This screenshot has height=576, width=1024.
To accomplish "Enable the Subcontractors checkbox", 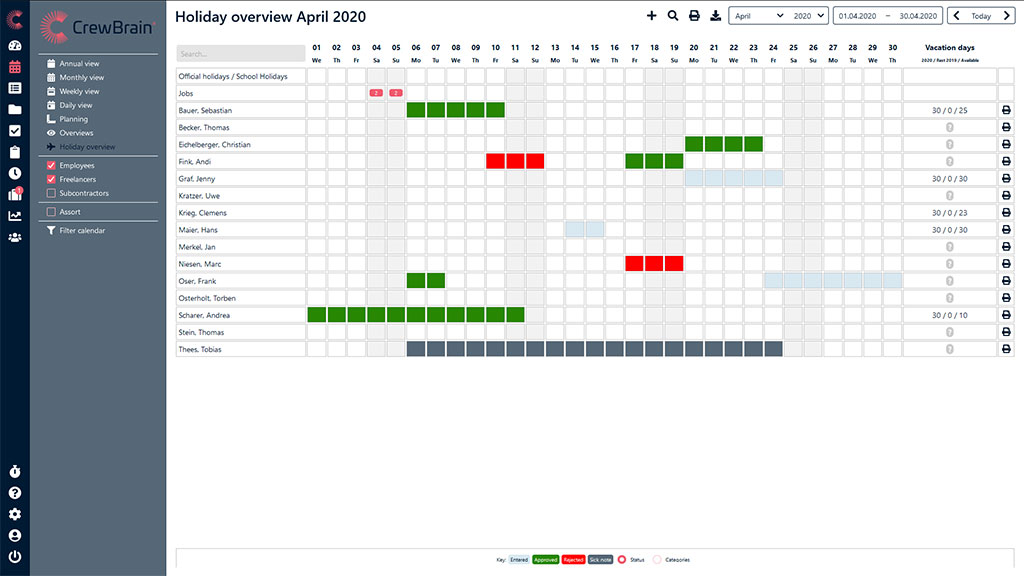I will [x=52, y=193].
